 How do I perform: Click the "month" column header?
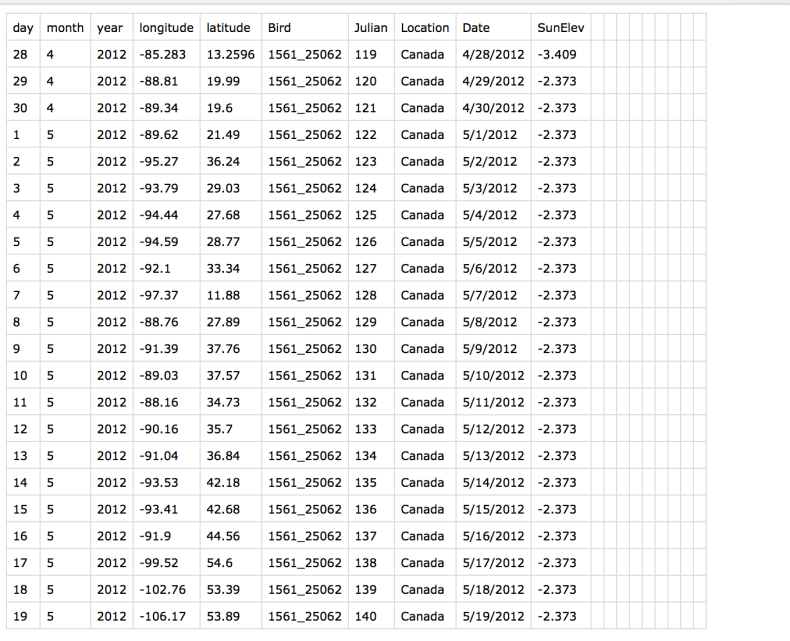click(65, 27)
